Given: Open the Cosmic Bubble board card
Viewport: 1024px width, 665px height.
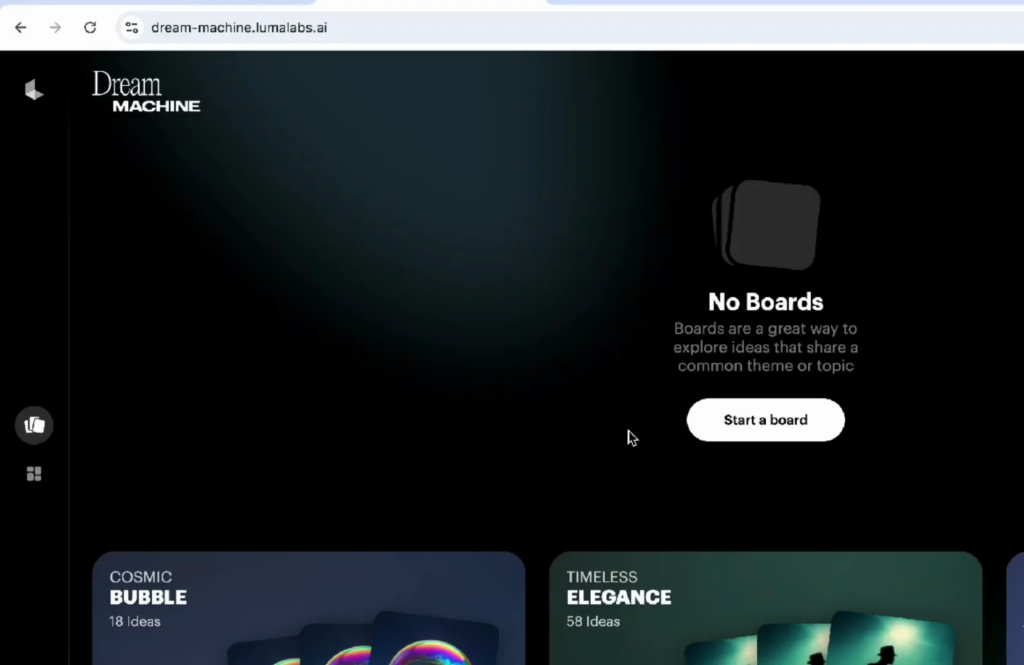Looking at the screenshot, I should tap(308, 608).
